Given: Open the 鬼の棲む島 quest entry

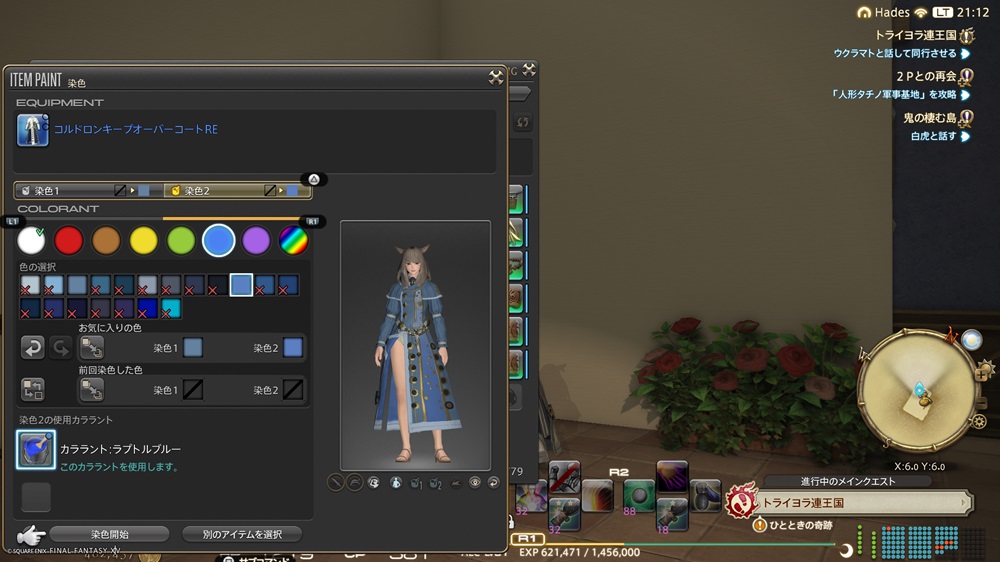Looking at the screenshot, I should (x=930, y=117).
